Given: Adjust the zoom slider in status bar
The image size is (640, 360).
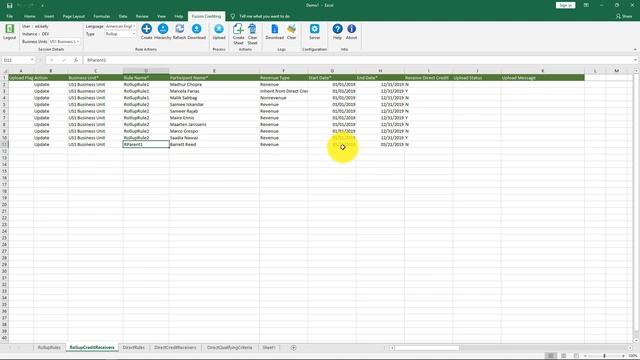Looking at the screenshot, I should [604, 356].
